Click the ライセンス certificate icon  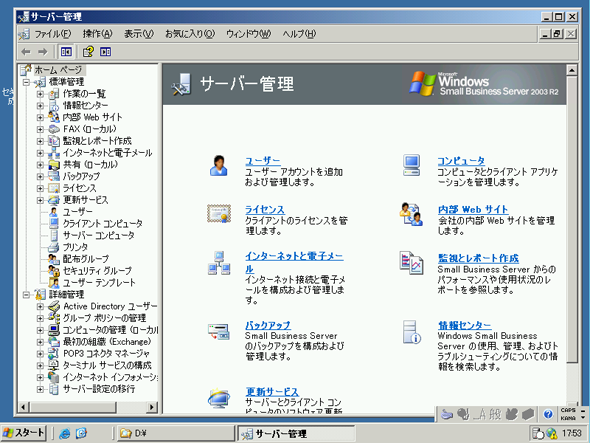click(x=219, y=213)
